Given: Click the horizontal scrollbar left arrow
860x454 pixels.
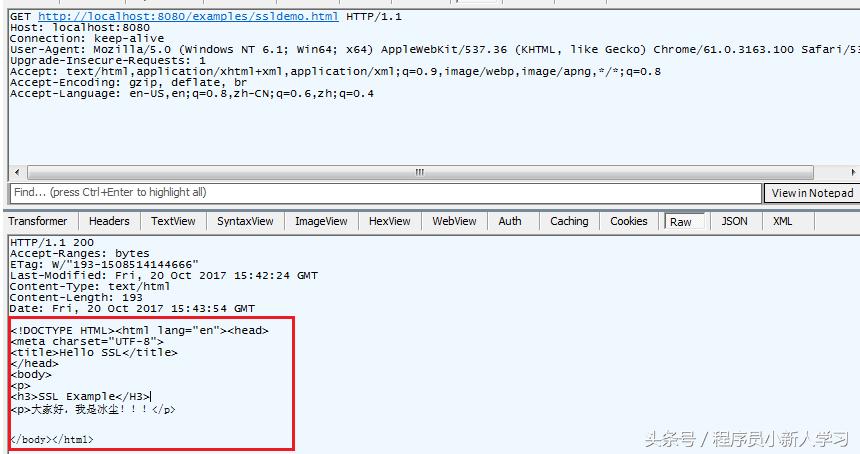Looking at the screenshot, I should click(17, 172).
